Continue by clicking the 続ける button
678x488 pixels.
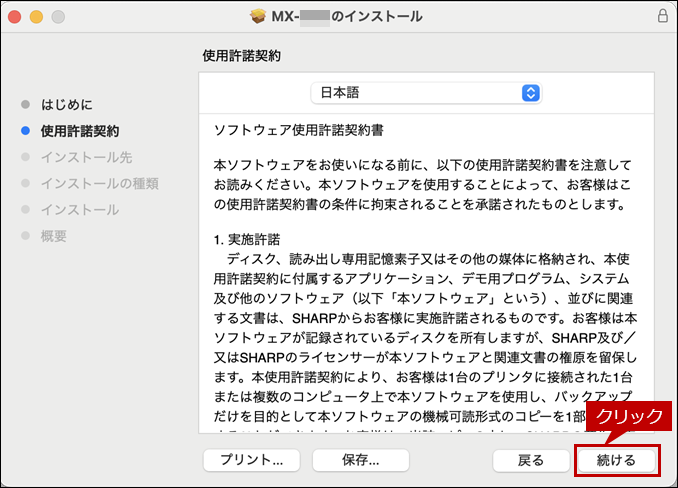616,460
